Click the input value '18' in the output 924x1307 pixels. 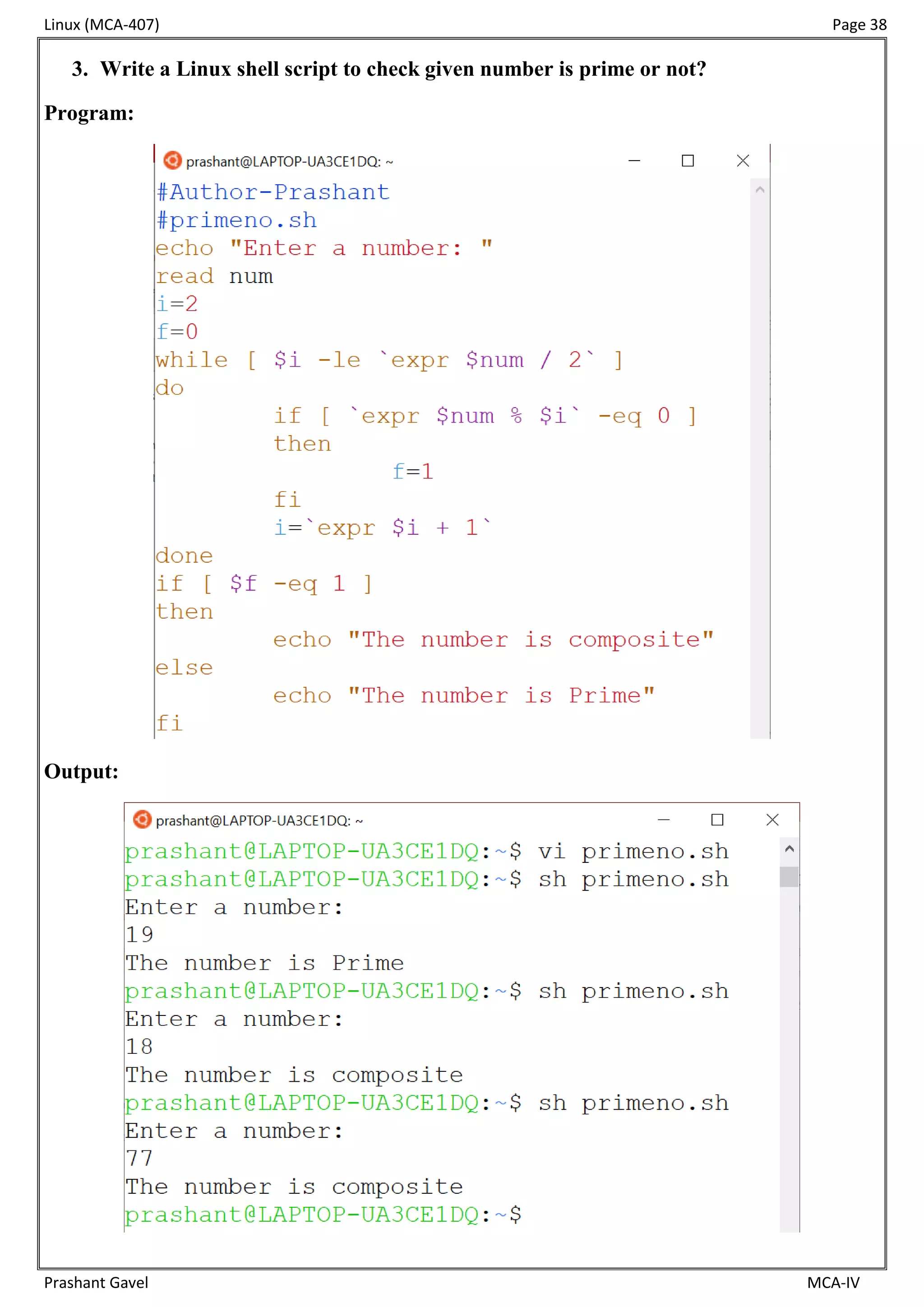[x=139, y=1047]
